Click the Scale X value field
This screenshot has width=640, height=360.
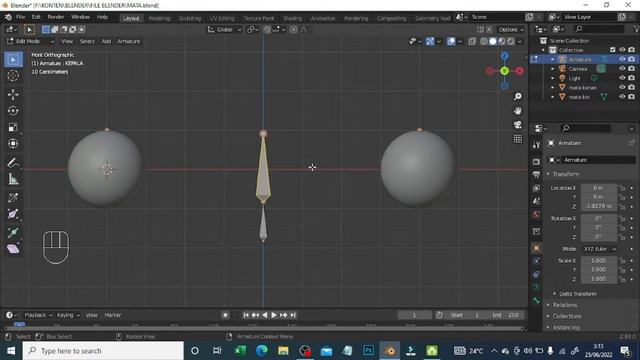click(599, 260)
